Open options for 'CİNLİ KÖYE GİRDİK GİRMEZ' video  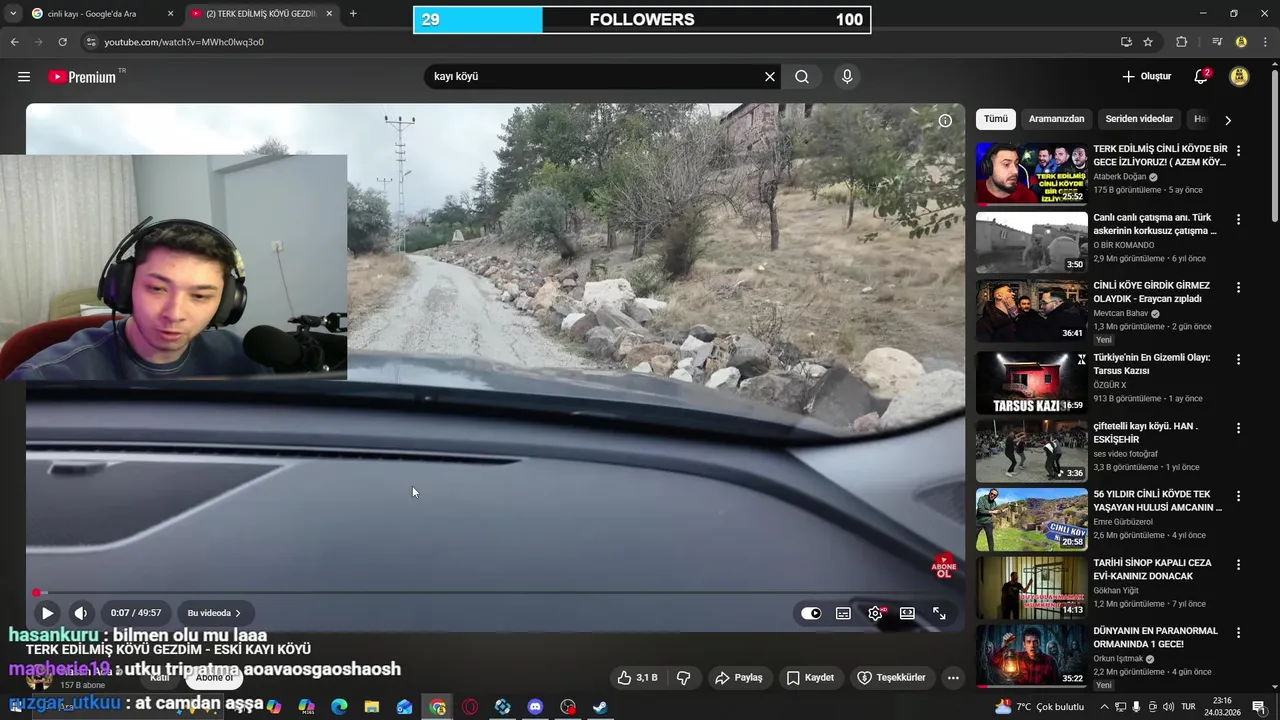pos(1238,287)
